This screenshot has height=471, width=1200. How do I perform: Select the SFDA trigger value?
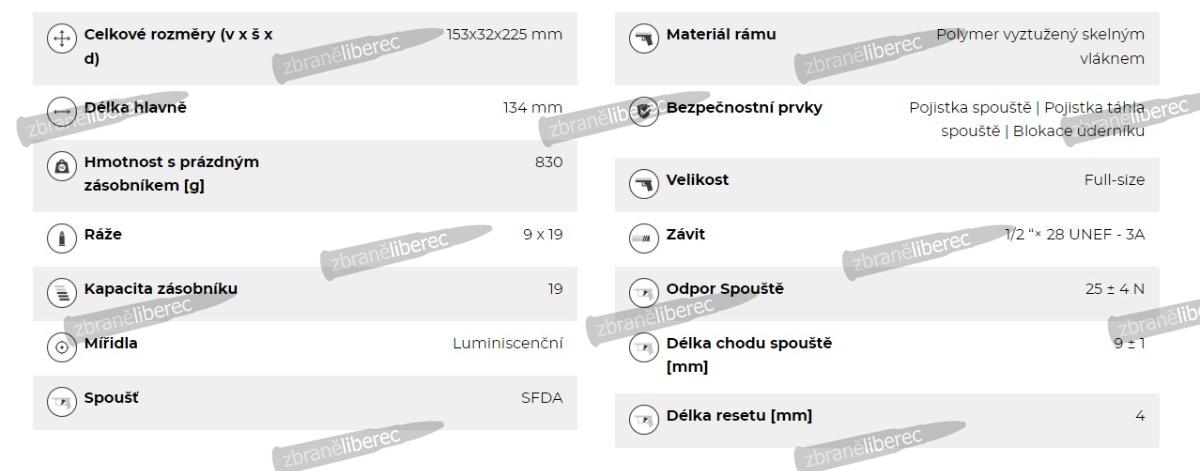tap(541, 398)
